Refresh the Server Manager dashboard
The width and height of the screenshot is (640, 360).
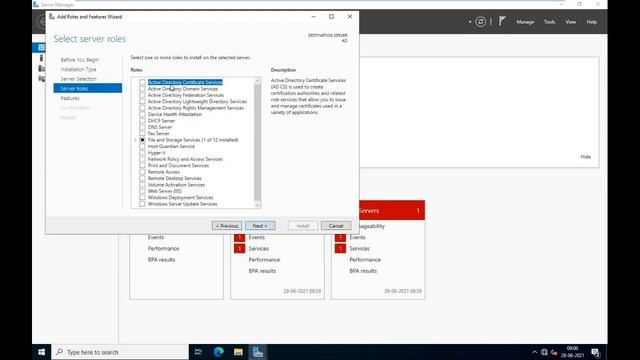[x=480, y=22]
